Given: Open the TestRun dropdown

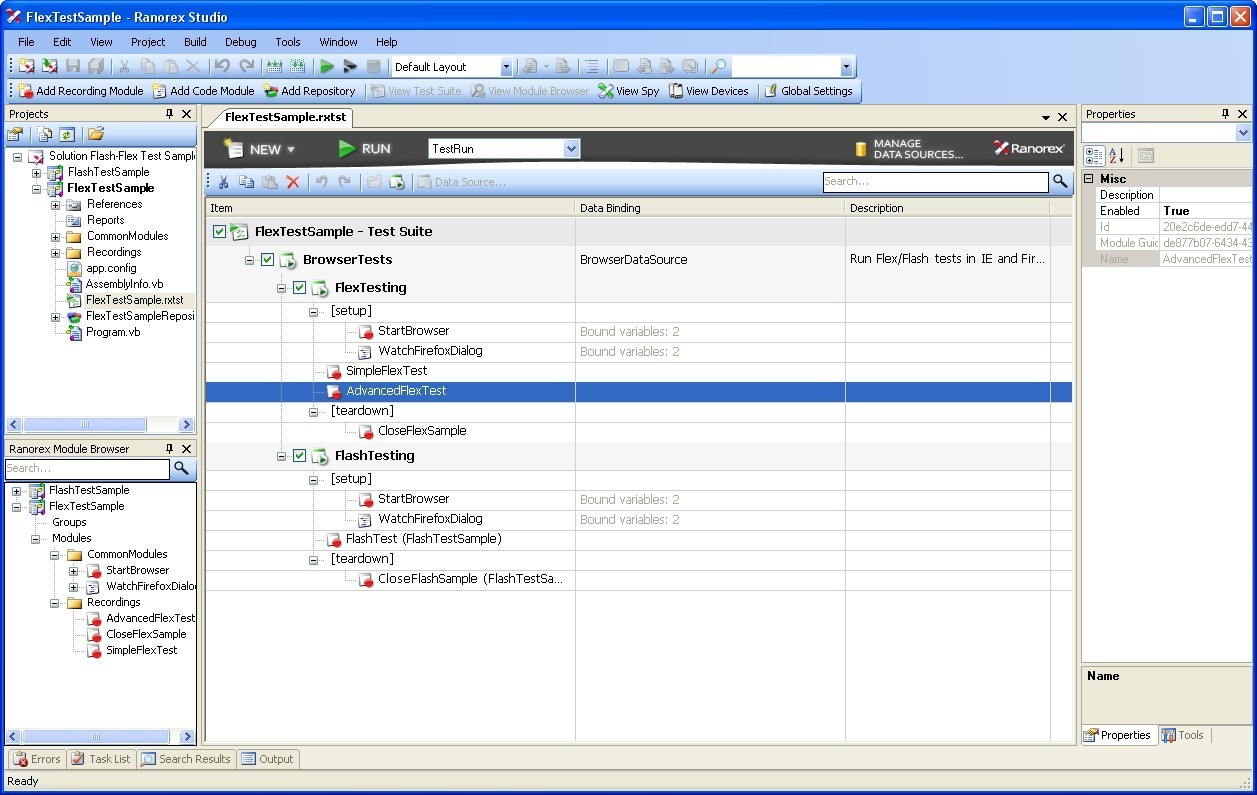Looking at the screenshot, I should tap(570, 148).
